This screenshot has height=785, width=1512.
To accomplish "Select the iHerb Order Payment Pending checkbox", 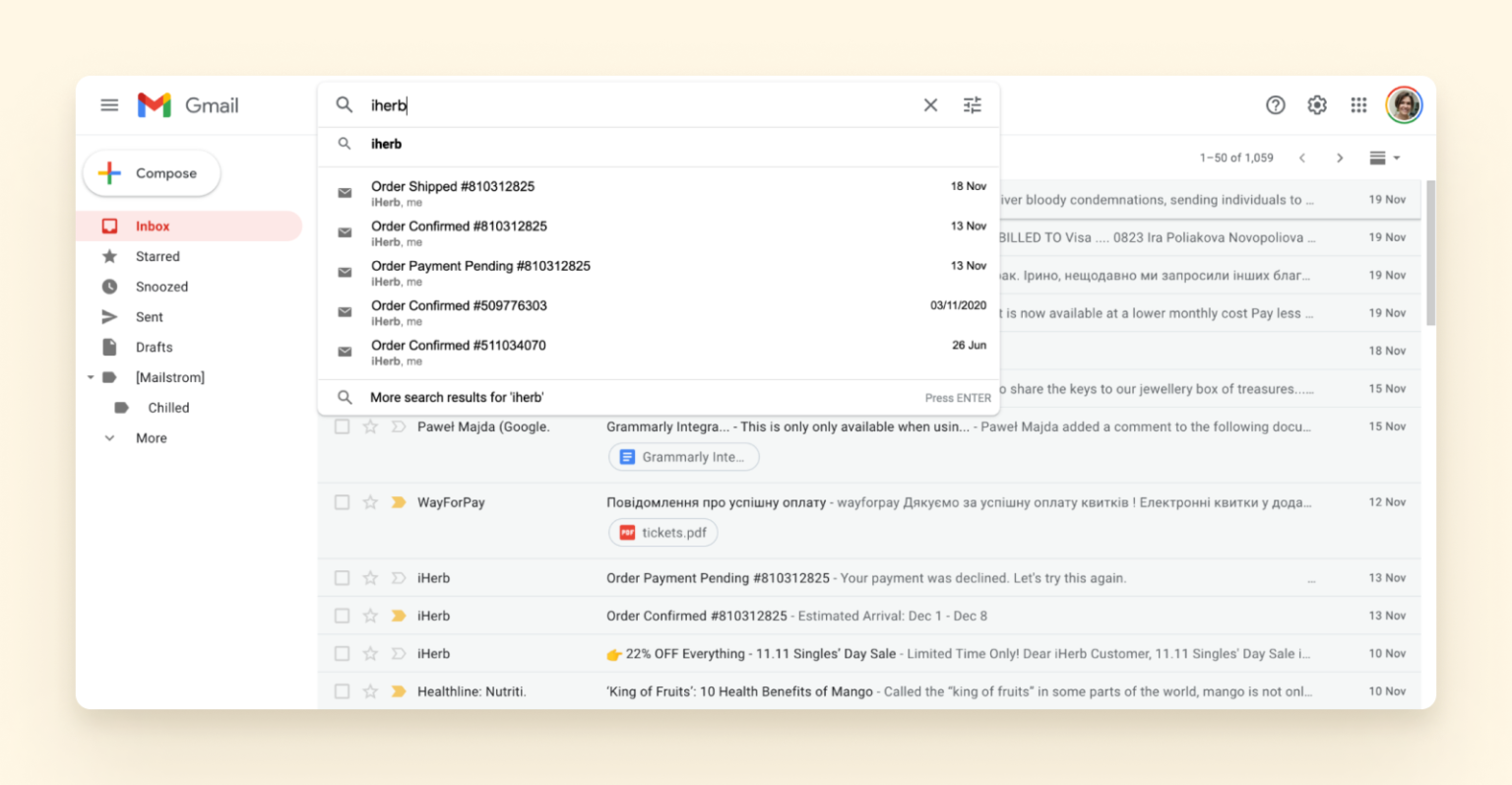I will (342, 578).
